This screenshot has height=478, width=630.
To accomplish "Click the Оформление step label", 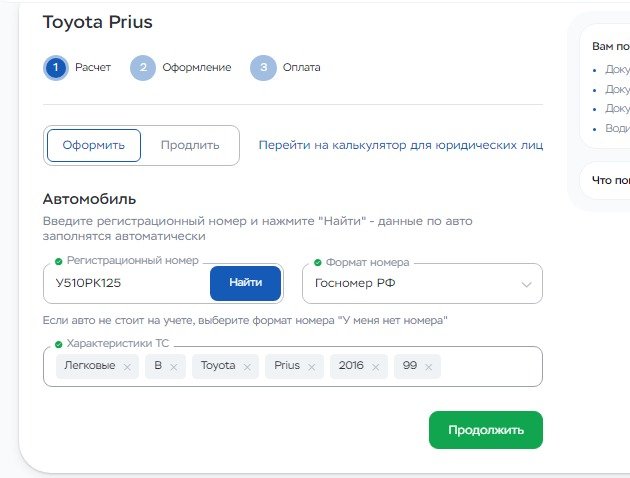I will pos(197,67).
